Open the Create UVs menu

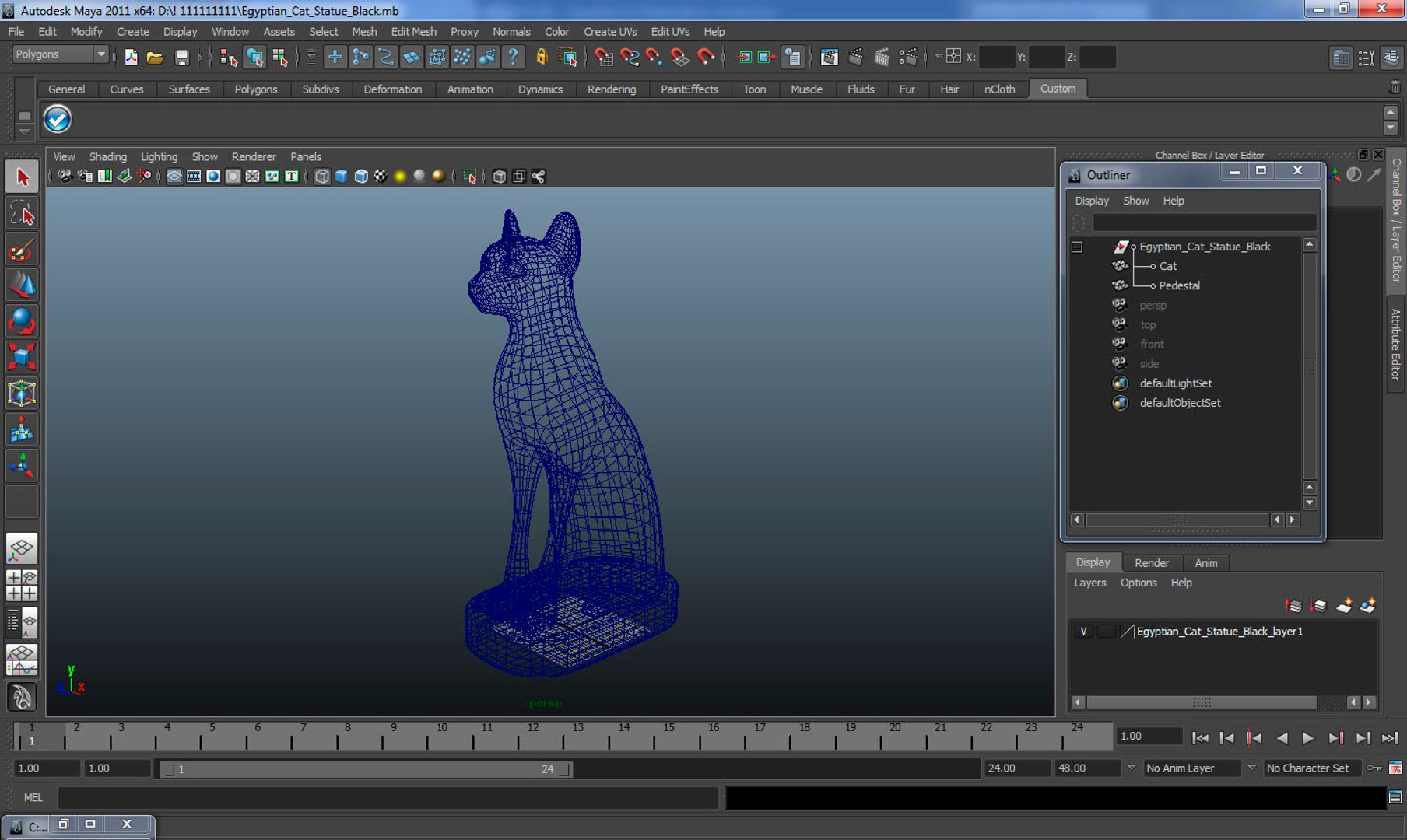click(610, 32)
